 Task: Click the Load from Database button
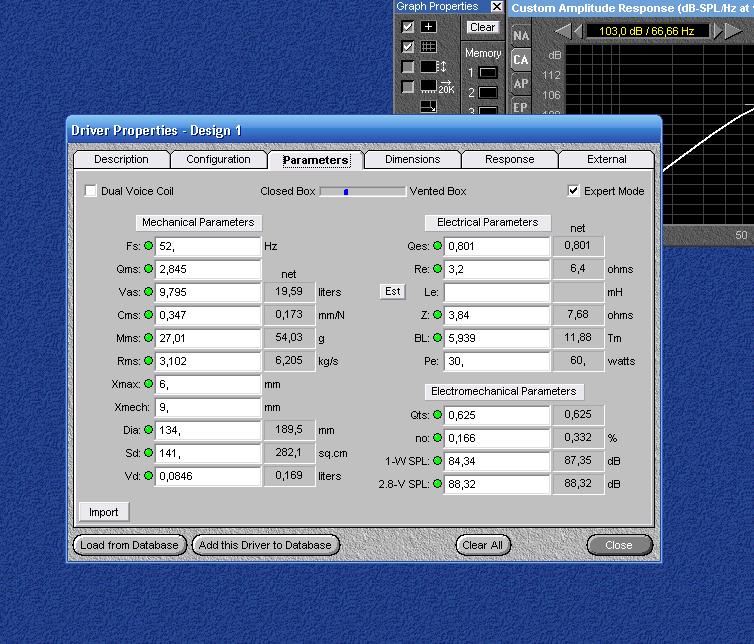coord(129,545)
